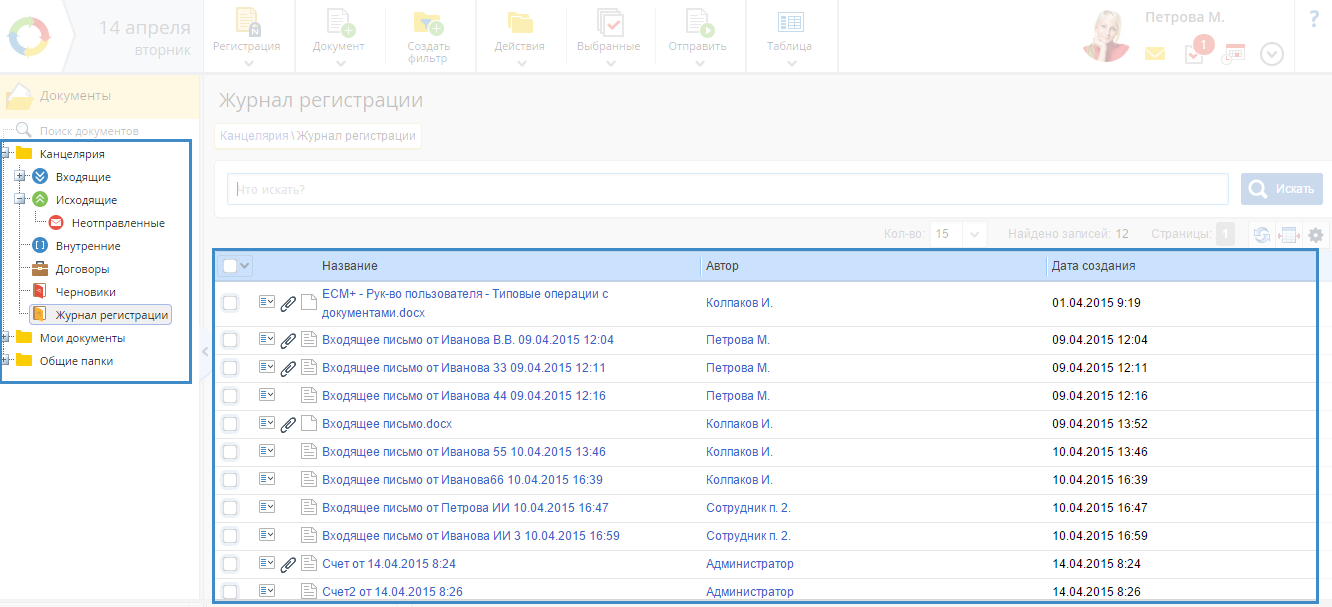The width and height of the screenshot is (1332, 607).
Task: Expand the Входящие tree node
Action: [19, 177]
